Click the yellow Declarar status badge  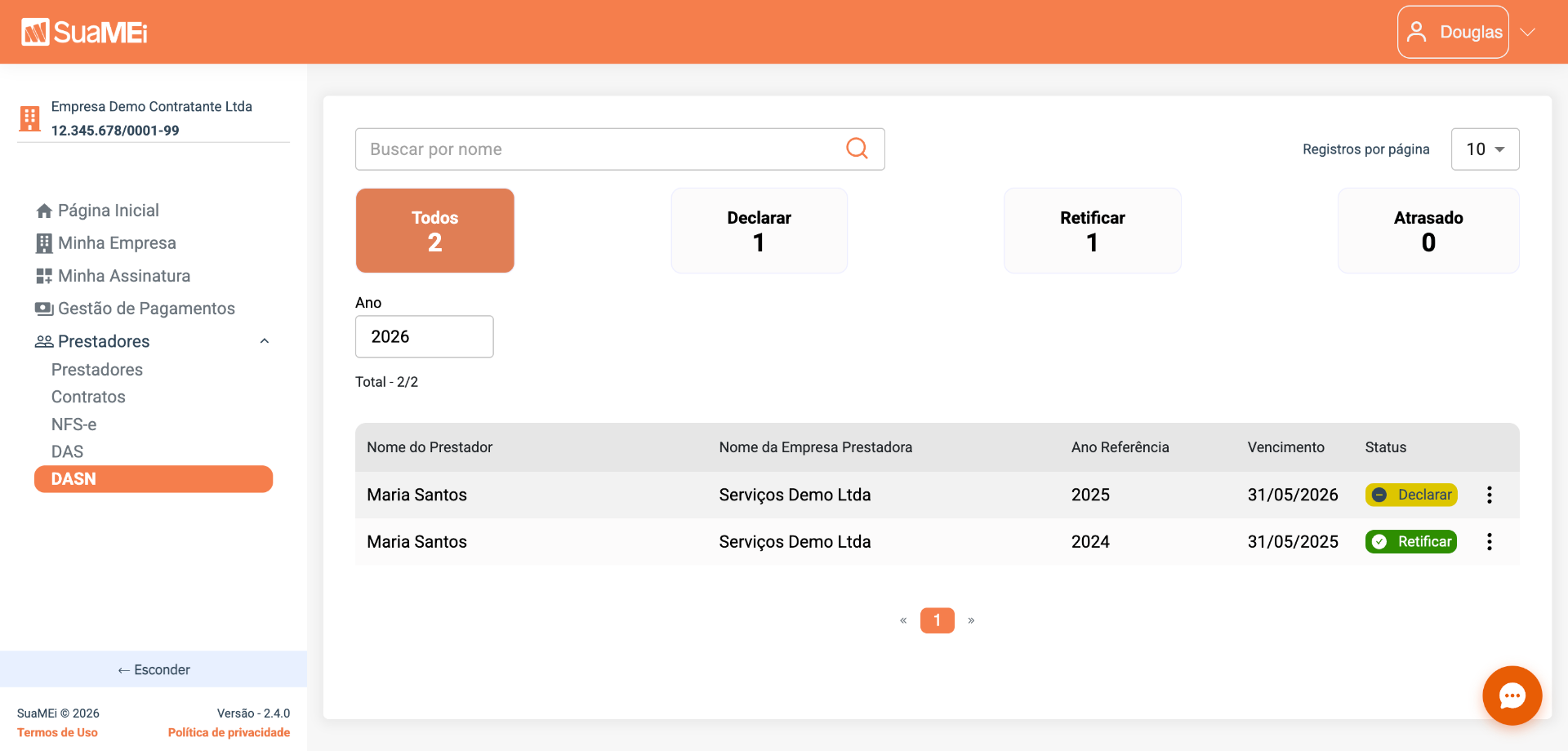[1411, 495]
